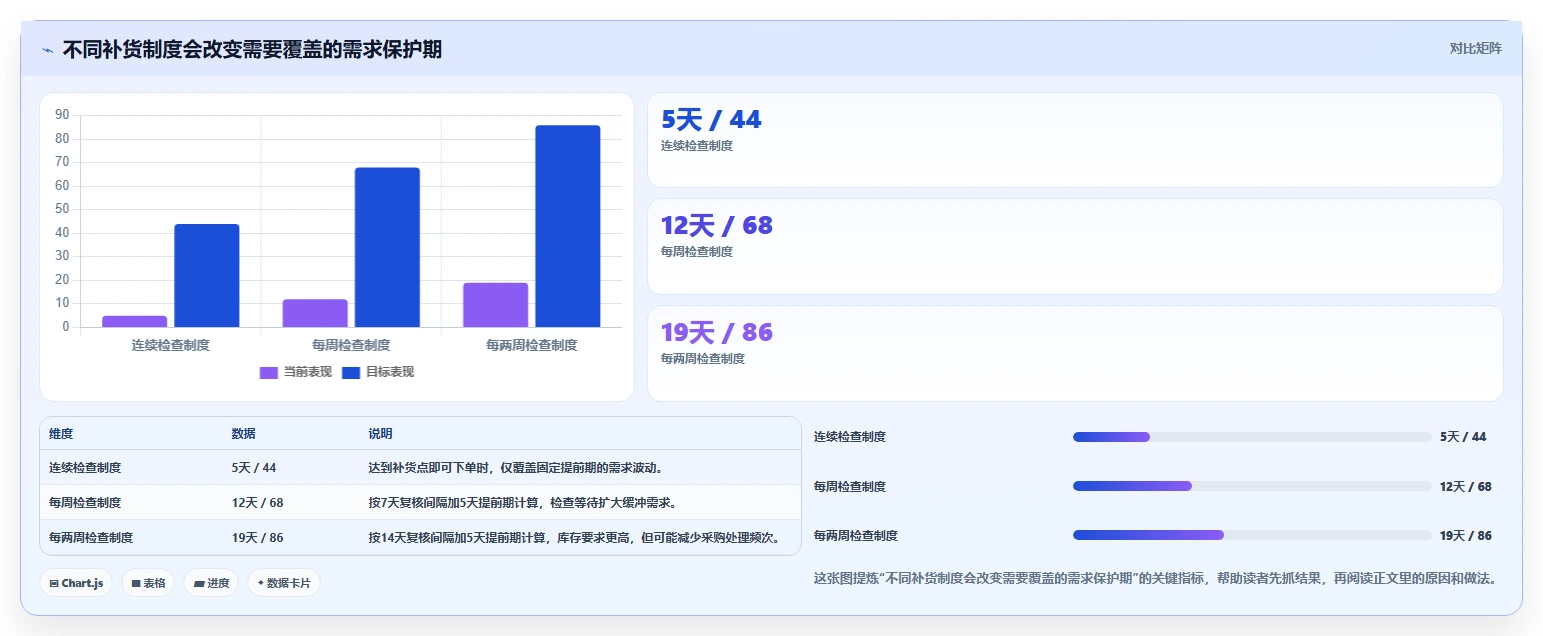
Task: Click the 数据 table column header
Action: pyautogui.click(x=244, y=434)
